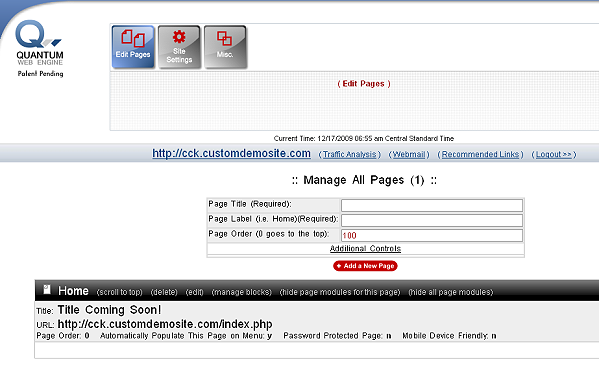
Task: Click the Quantum Web Engine logo
Action: coord(40,43)
